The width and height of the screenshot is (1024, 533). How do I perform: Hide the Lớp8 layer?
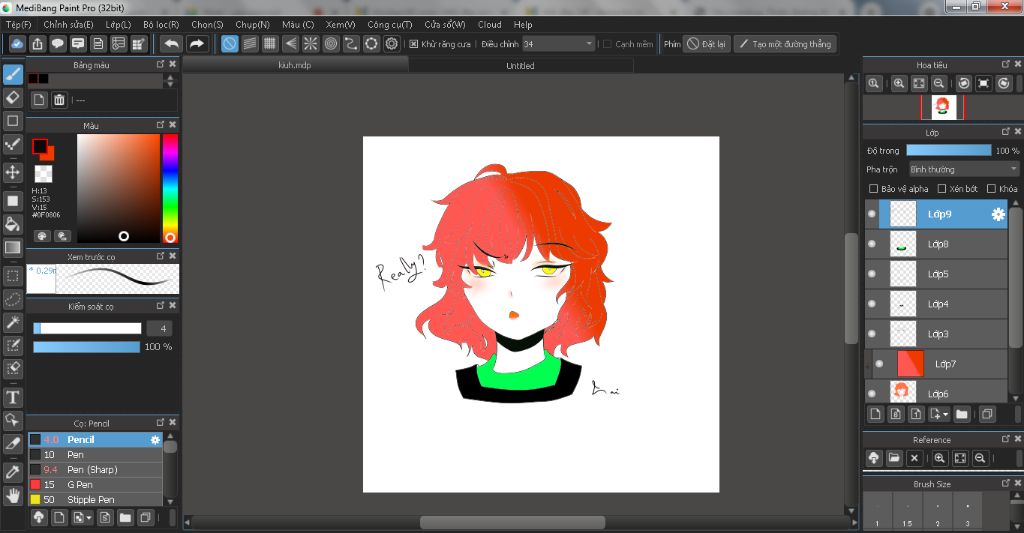(x=872, y=244)
